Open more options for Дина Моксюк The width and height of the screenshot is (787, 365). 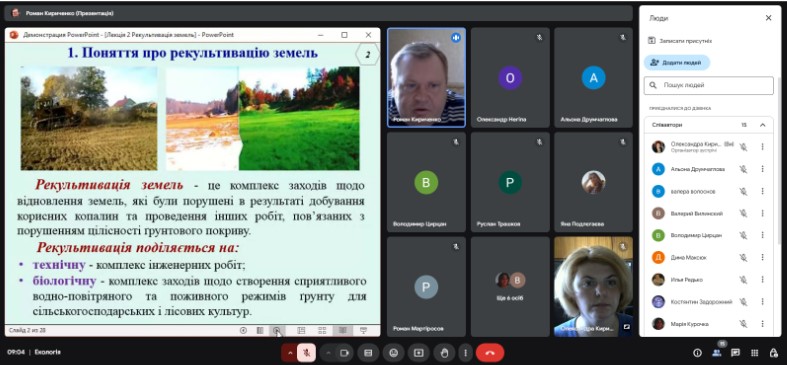point(762,258)
